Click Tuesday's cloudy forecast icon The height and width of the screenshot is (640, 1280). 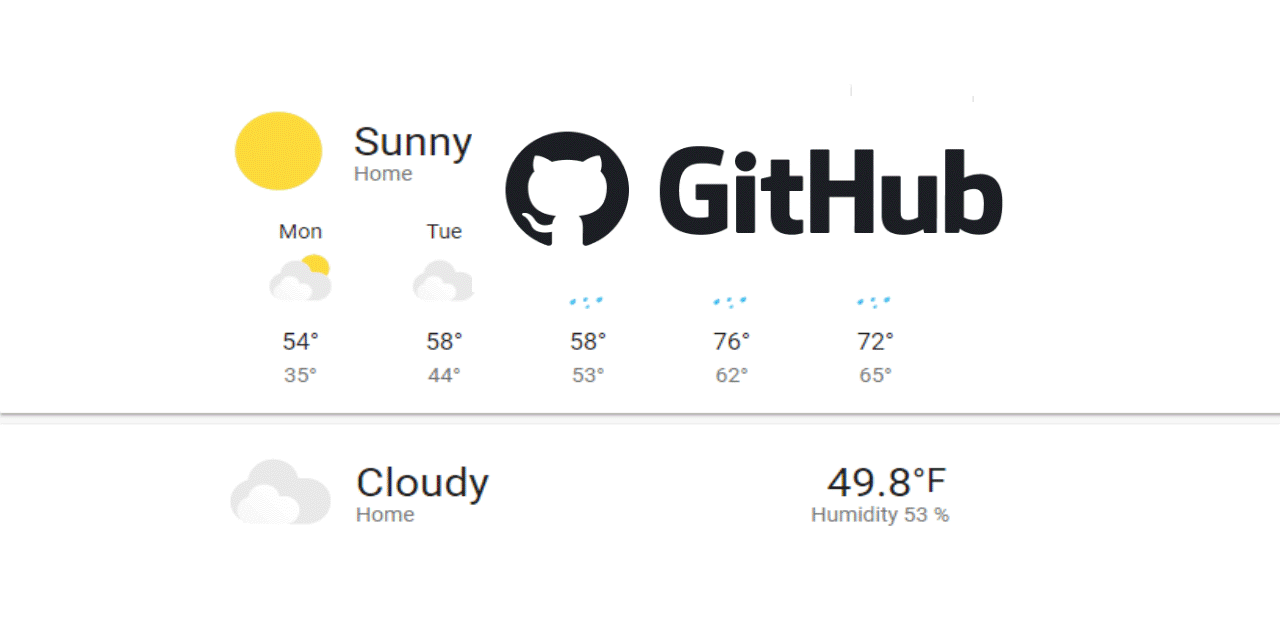pos(443,281)
